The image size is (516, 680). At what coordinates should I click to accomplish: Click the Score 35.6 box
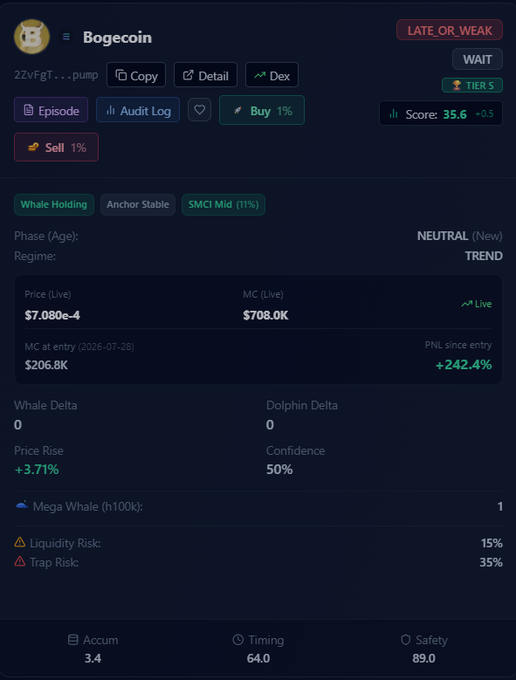pos(441,114)
